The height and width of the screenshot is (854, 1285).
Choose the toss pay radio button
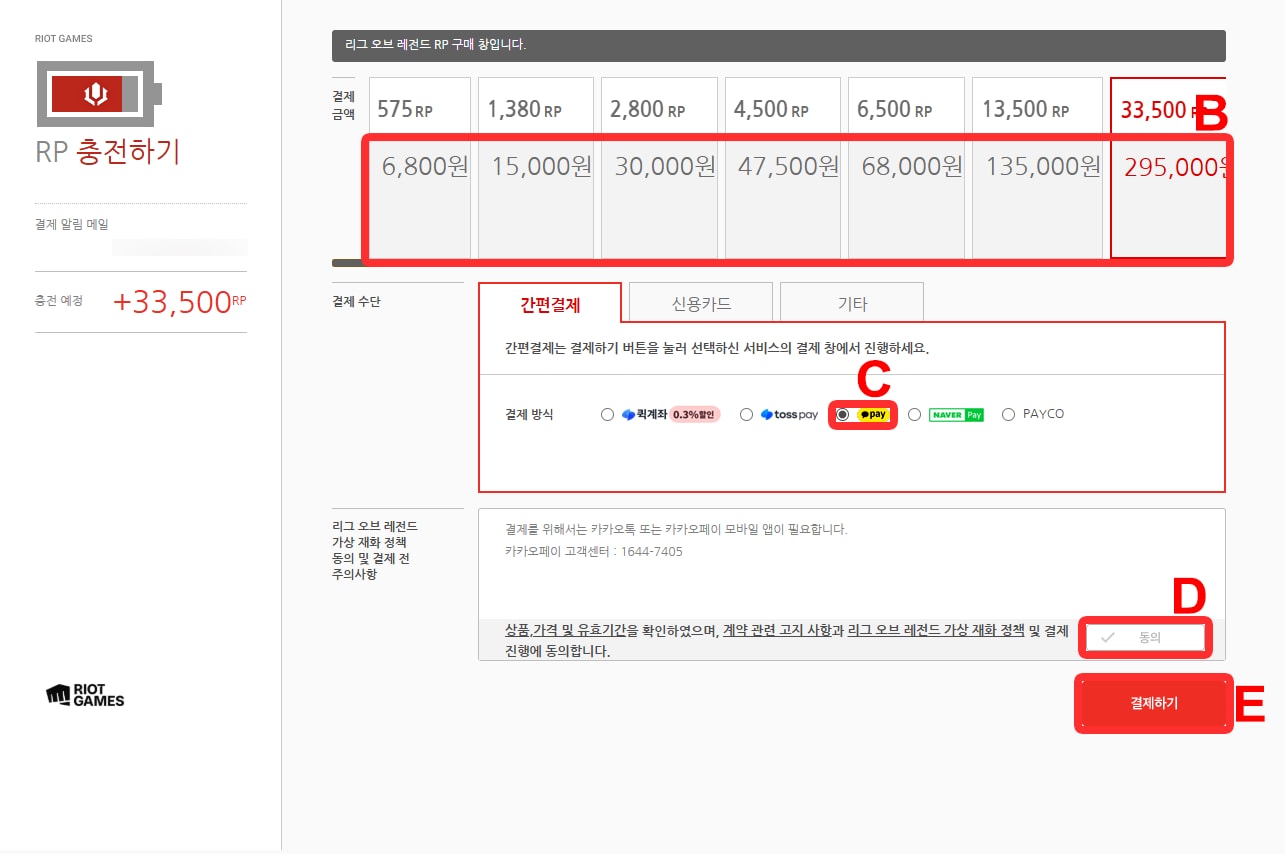(x=746, y=414)
